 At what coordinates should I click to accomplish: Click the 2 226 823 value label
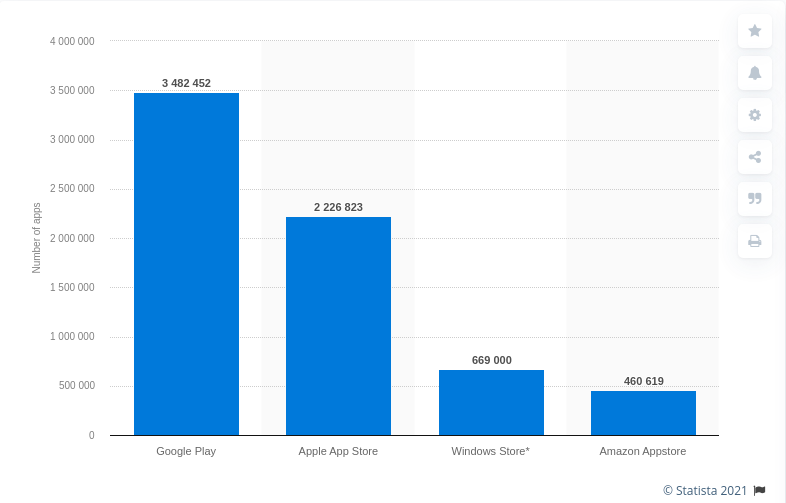pos(338,207)
